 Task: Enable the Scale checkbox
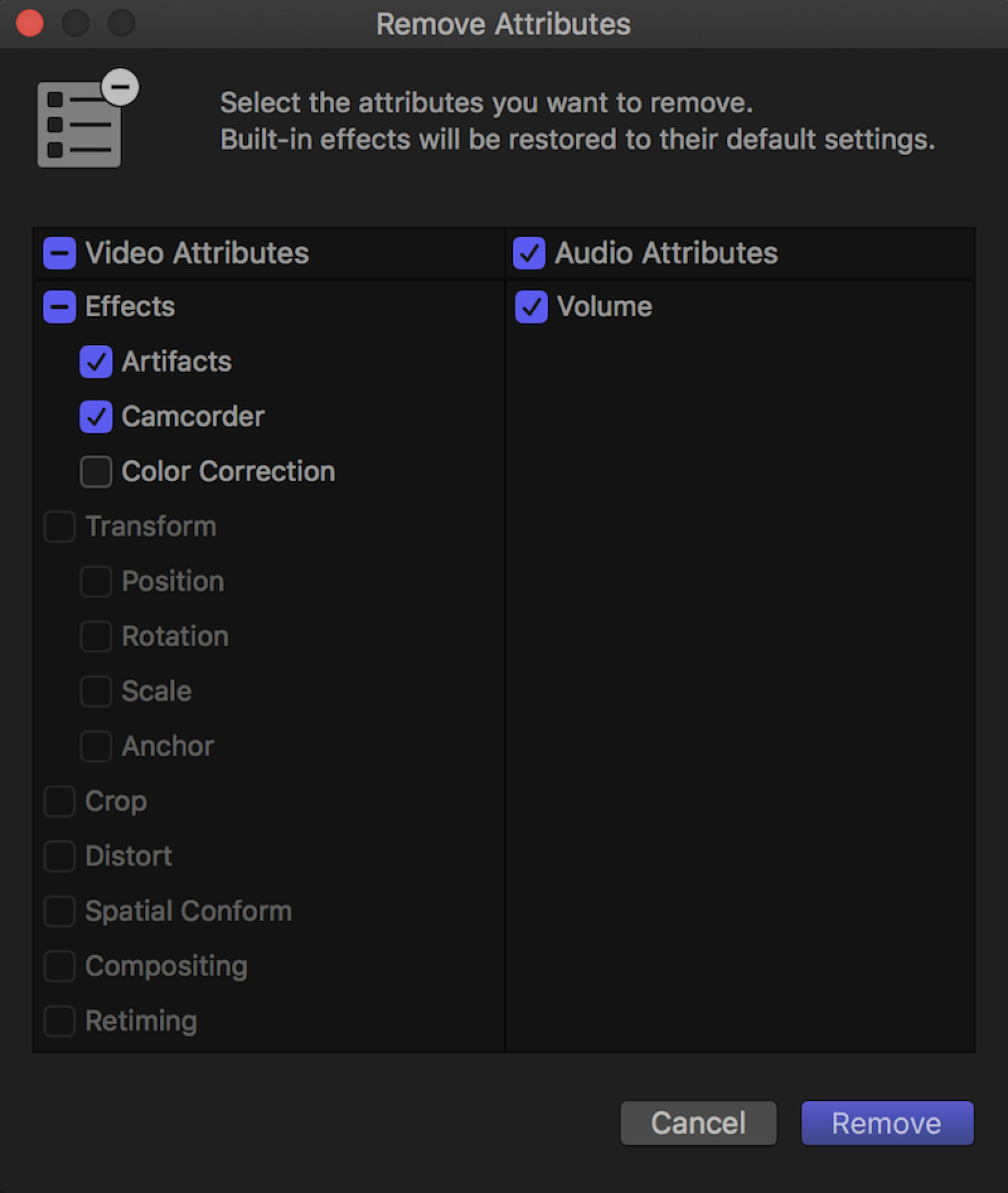96,691
